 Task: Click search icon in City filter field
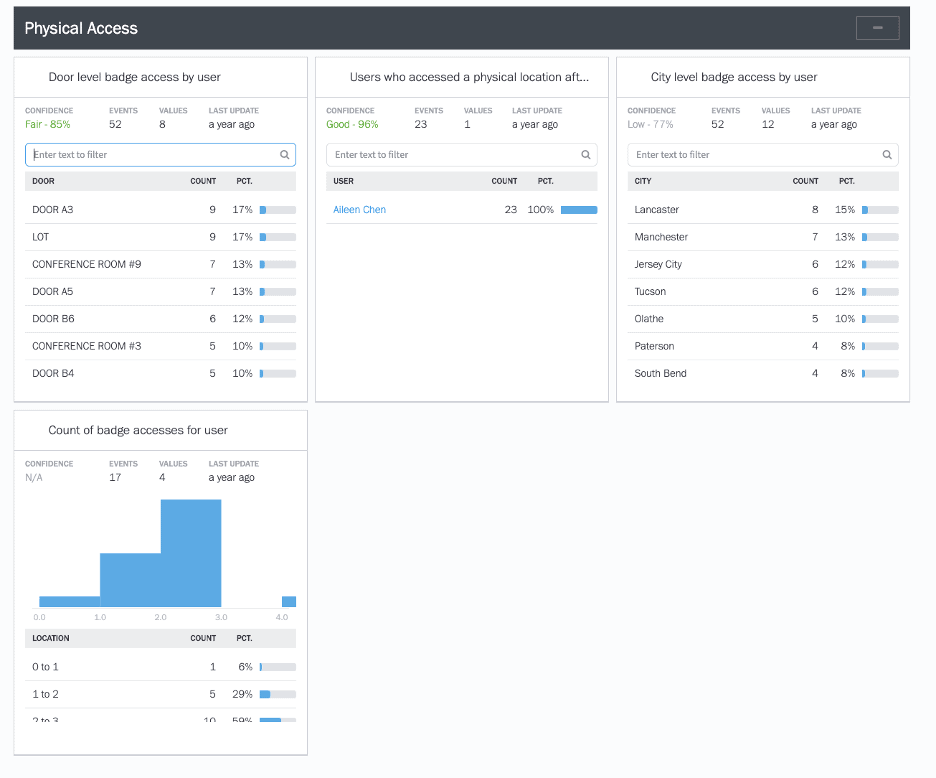(887, 155)
